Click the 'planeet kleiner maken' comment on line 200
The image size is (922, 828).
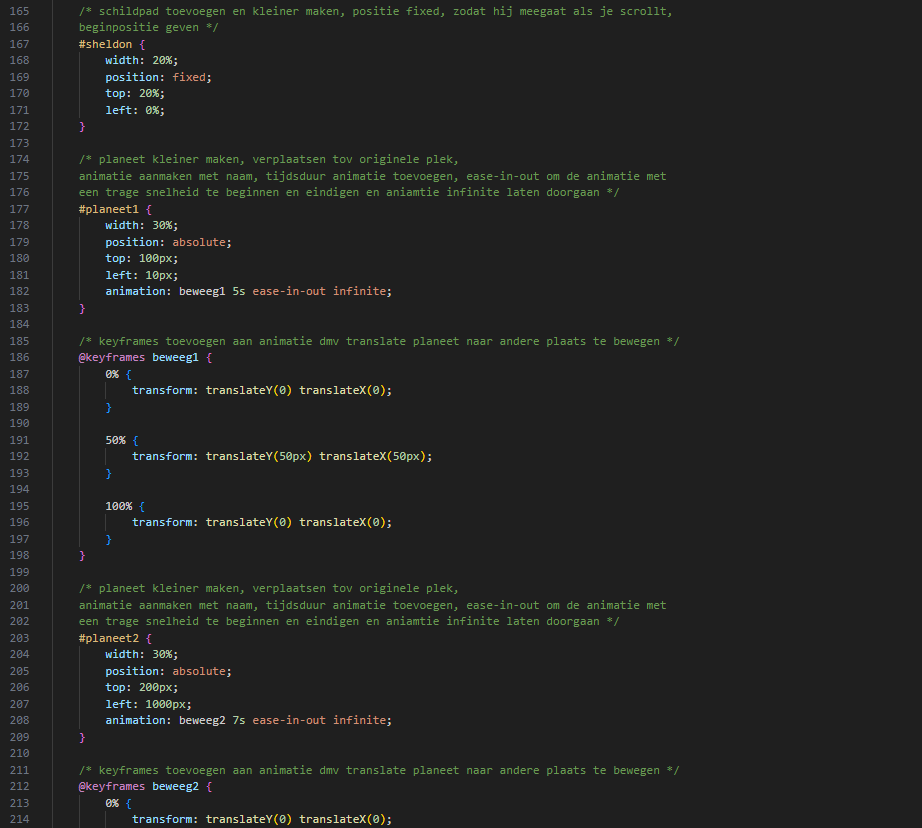click(269, 589)
